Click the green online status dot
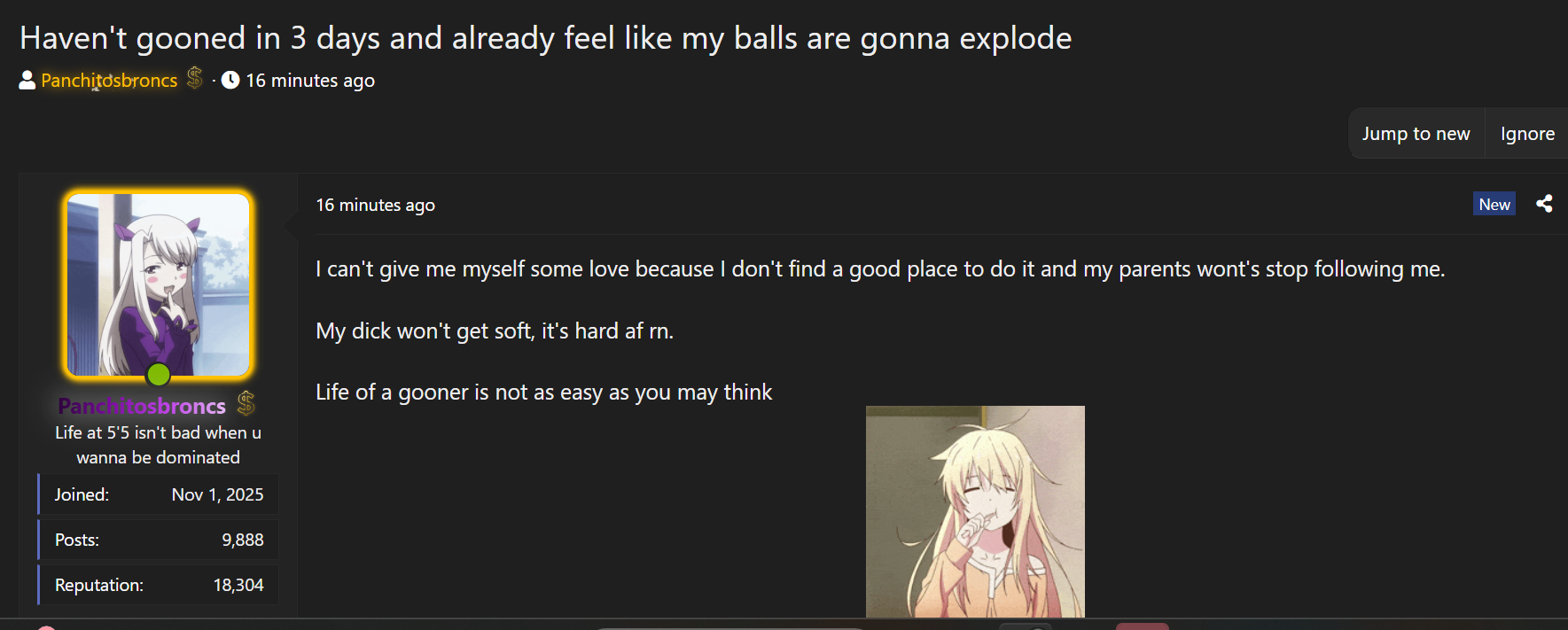The width and height of the screenshot is (1568, 630). (159, 375)
